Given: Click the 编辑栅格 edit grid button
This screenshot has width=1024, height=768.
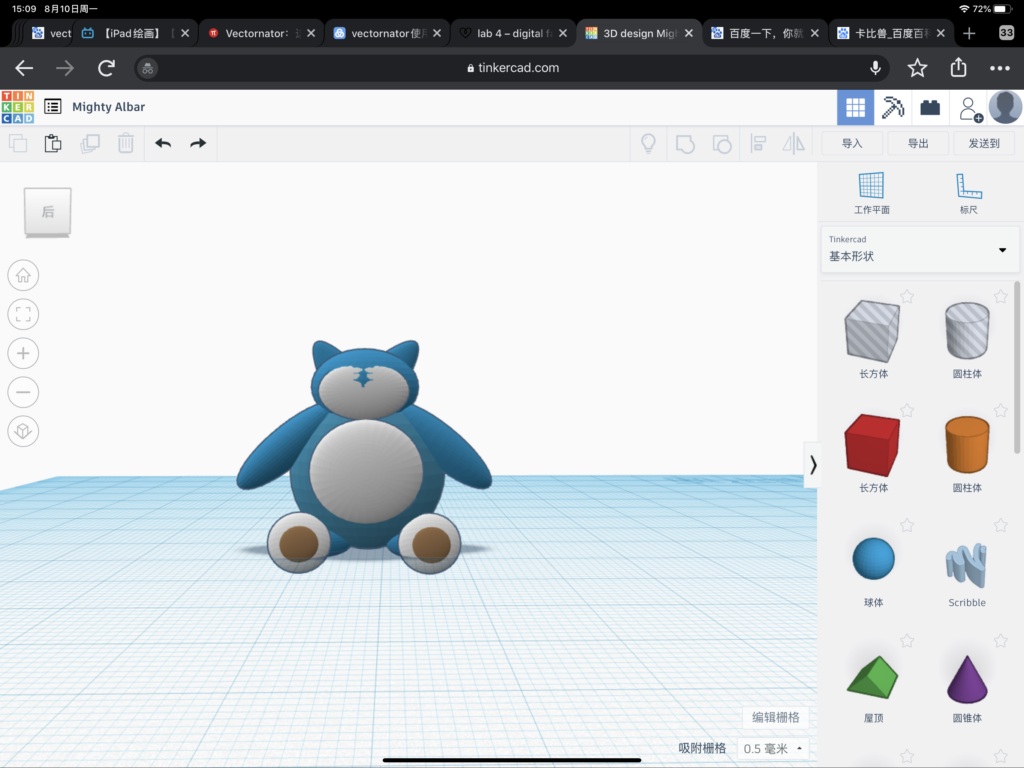Looking at the screenshot, I should pos(776,717).
